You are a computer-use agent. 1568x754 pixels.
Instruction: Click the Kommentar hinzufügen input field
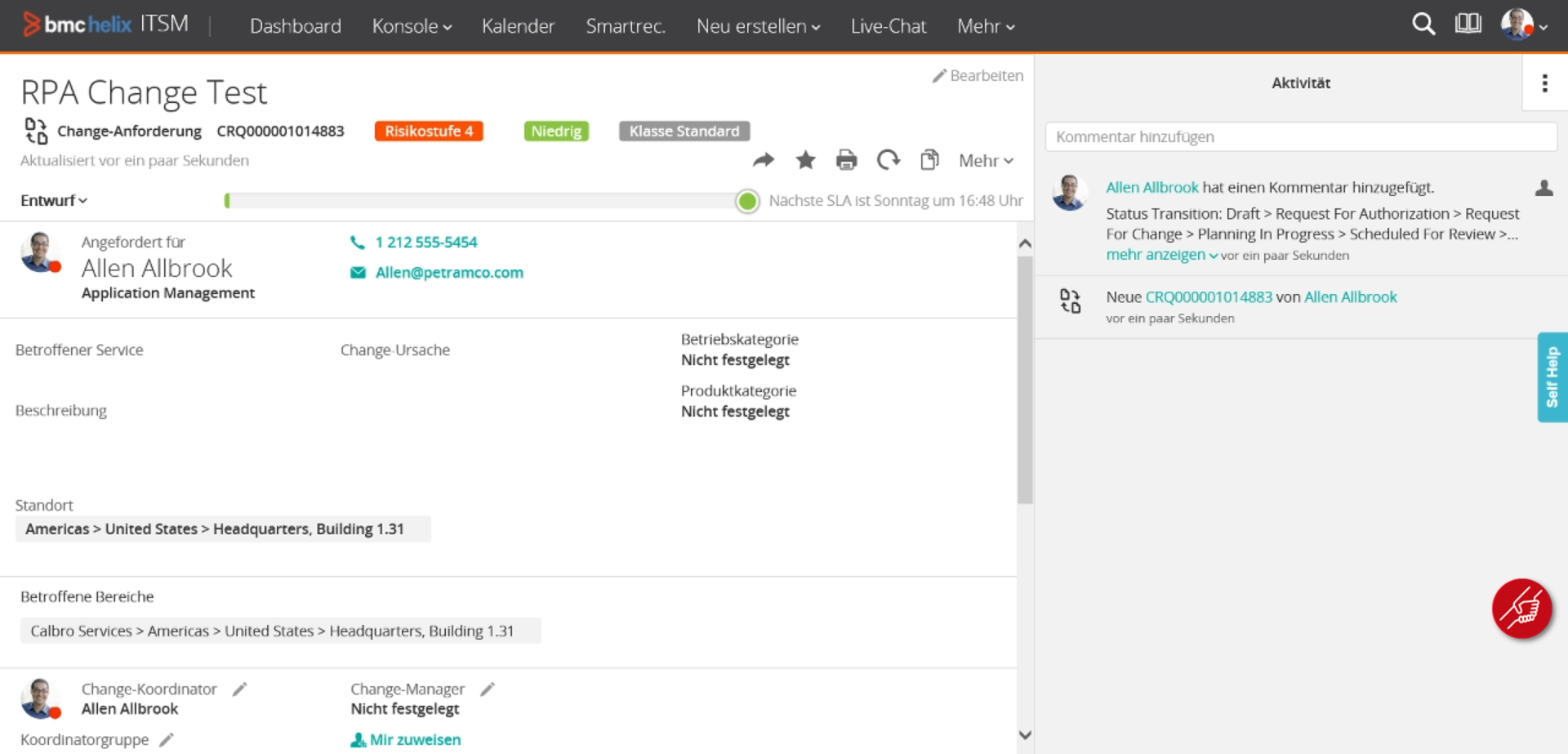1301,137
